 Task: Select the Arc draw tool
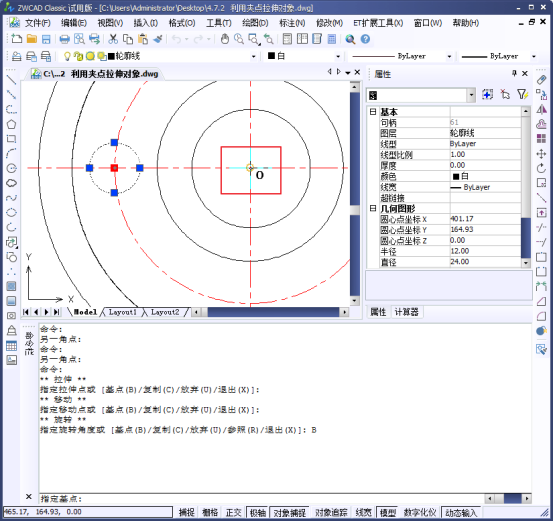[x=11, y=153]
